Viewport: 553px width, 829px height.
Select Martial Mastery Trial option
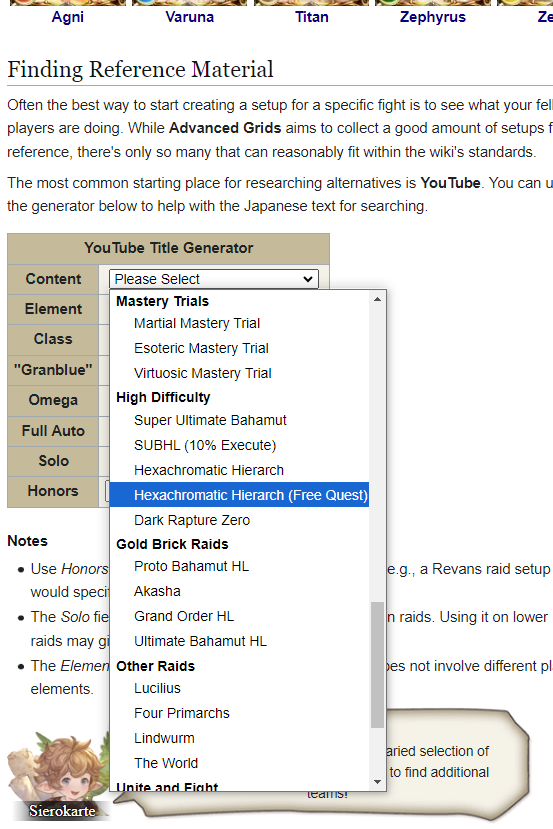239,323
